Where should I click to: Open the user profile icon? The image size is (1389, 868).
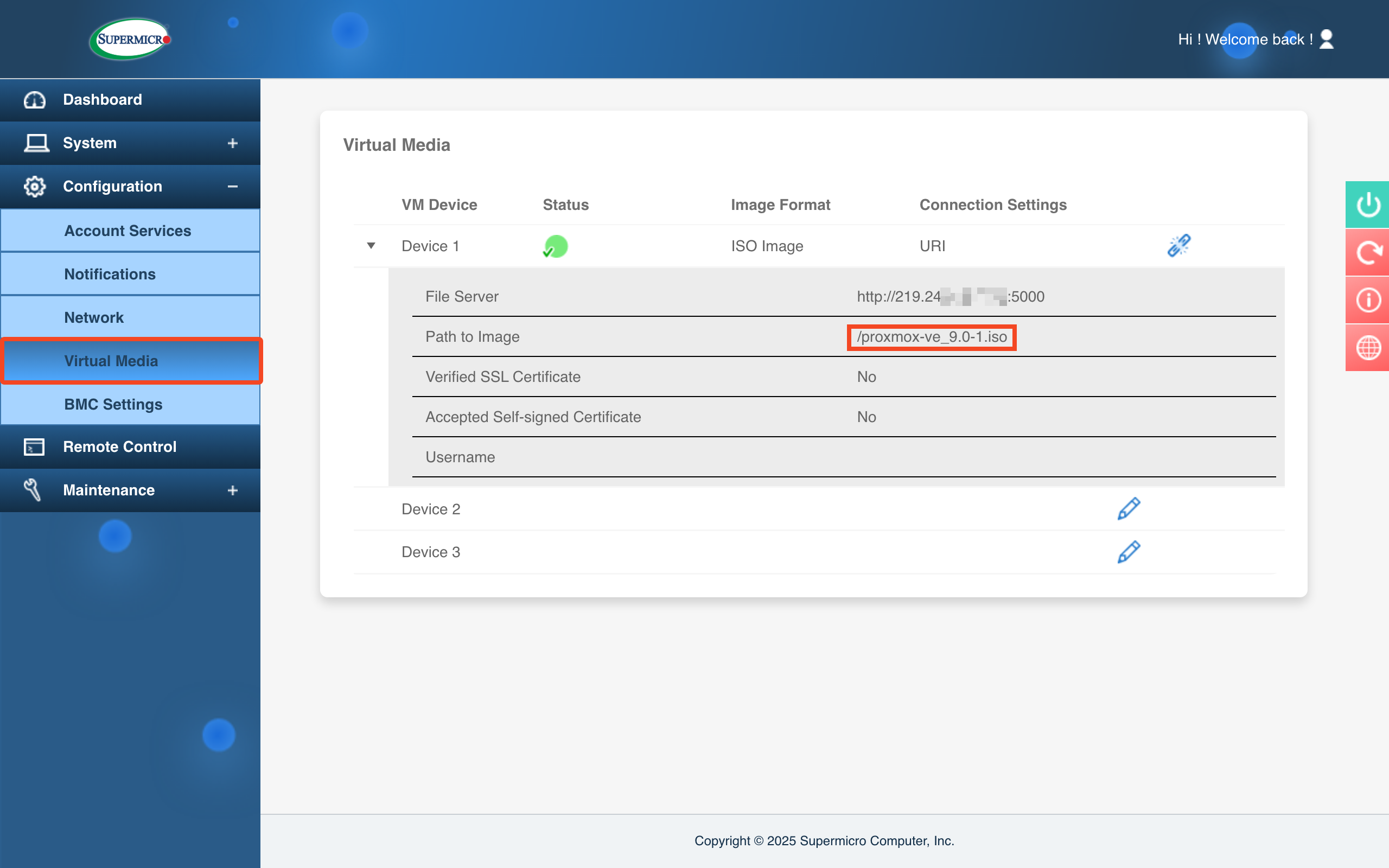coord(1326,39)
